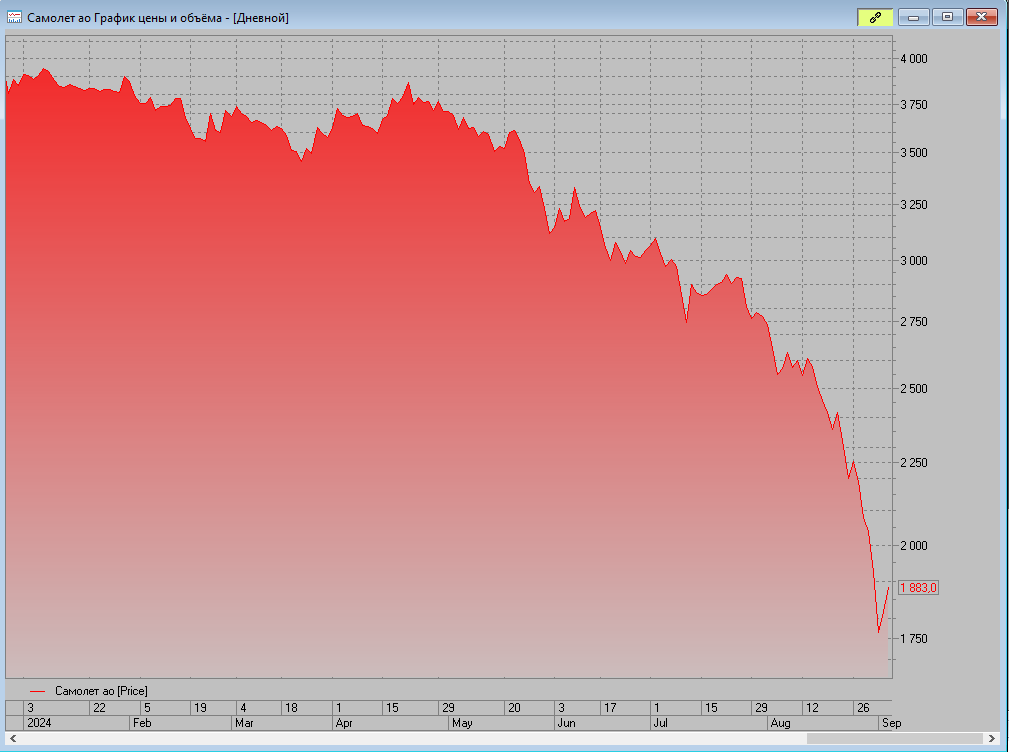Click the Sep month label on time axis

(891, 723)
